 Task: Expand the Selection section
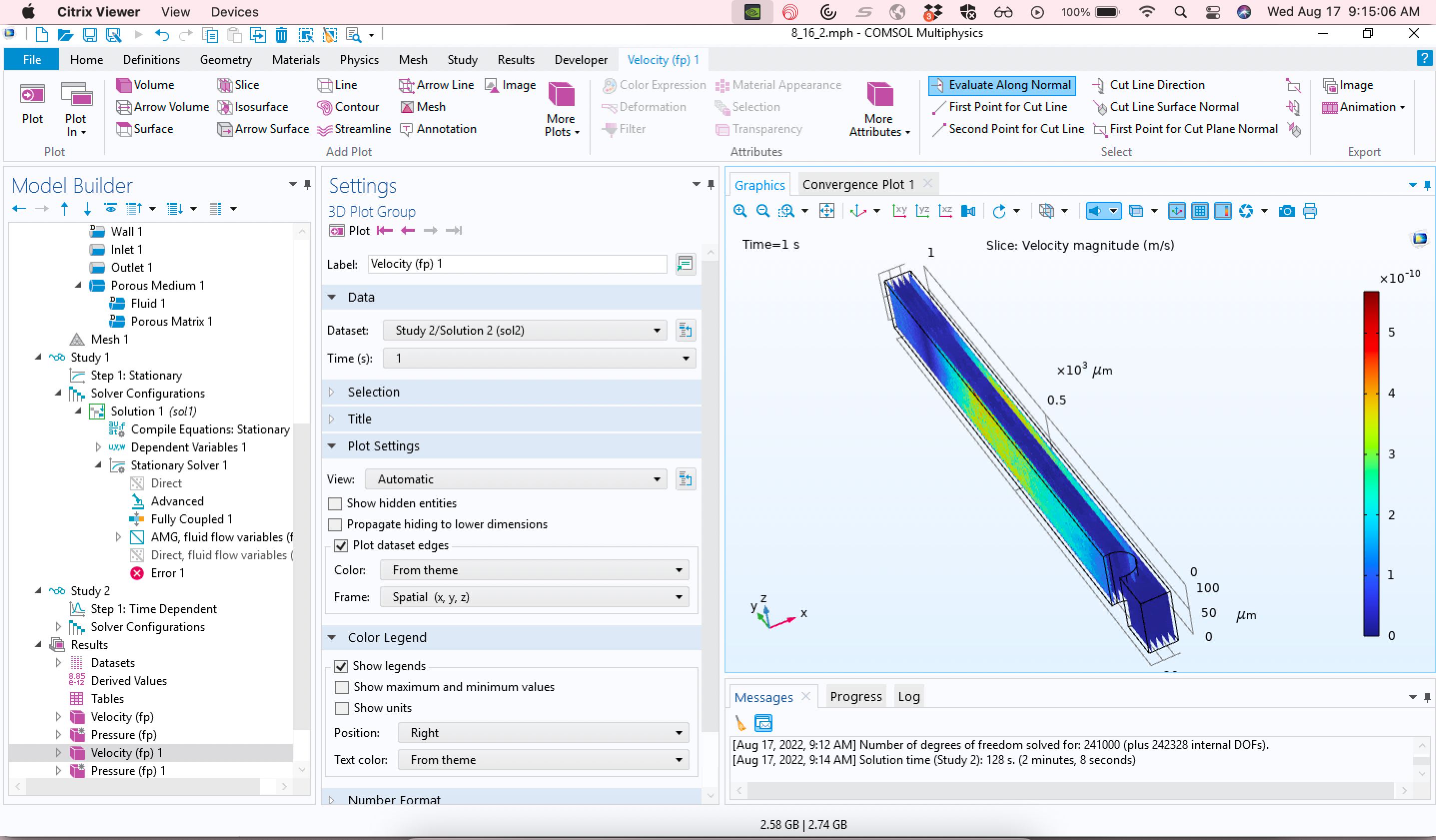373,393
